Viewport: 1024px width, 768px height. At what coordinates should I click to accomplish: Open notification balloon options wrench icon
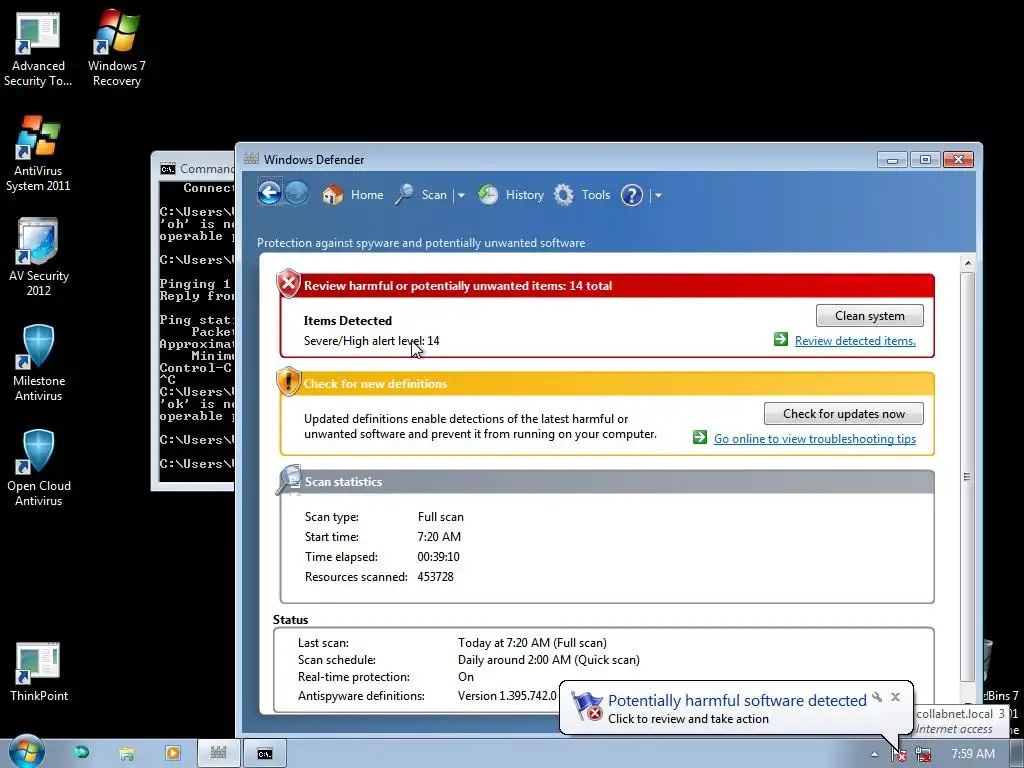(x=877, y=697)
